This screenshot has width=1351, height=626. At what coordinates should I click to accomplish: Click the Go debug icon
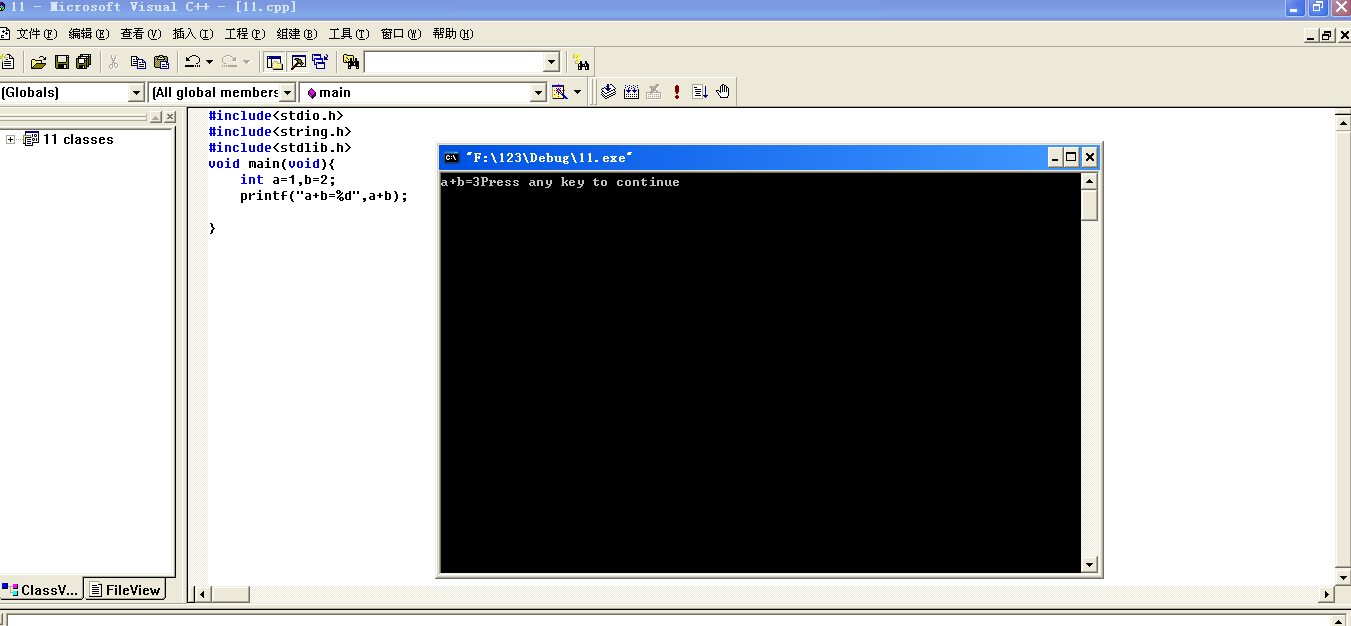tap(700, 92)
